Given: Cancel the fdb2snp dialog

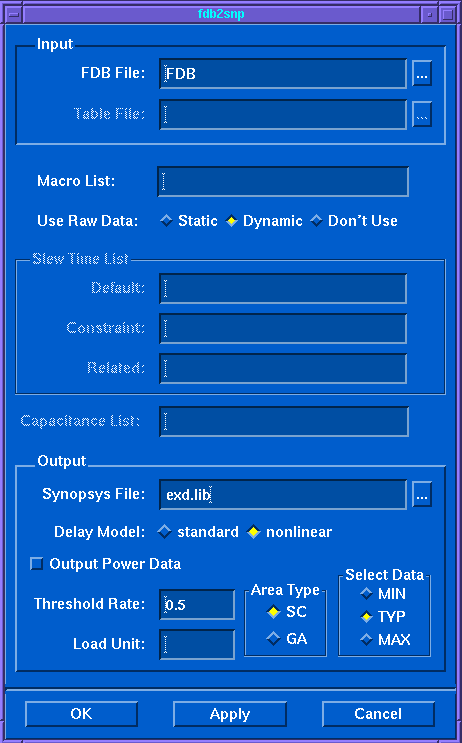Looking at the screenshot, I should click(378, 714).
